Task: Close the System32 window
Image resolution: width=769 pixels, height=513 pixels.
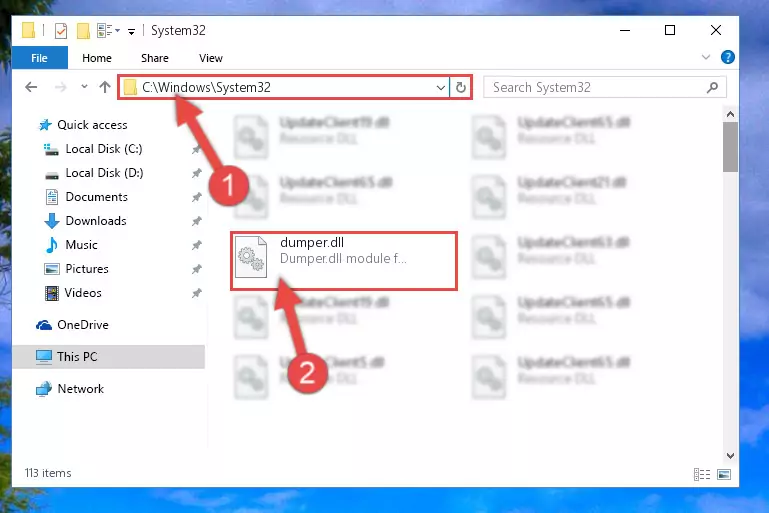Action: pyautogui.click(x=716, y=30)
